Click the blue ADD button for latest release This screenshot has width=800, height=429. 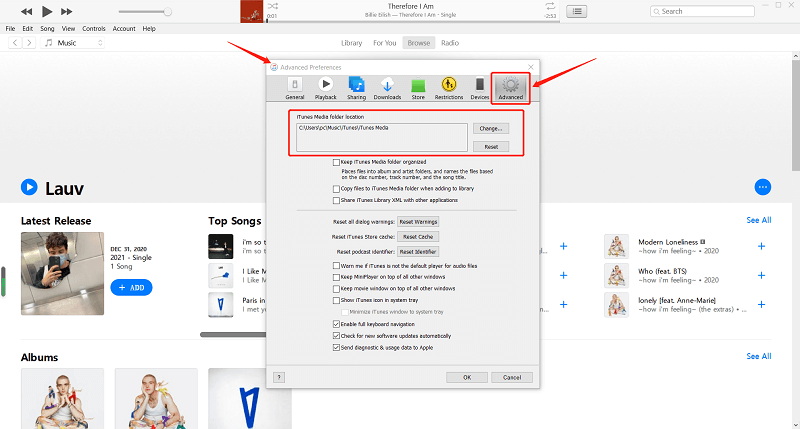(x=131, y=288)
